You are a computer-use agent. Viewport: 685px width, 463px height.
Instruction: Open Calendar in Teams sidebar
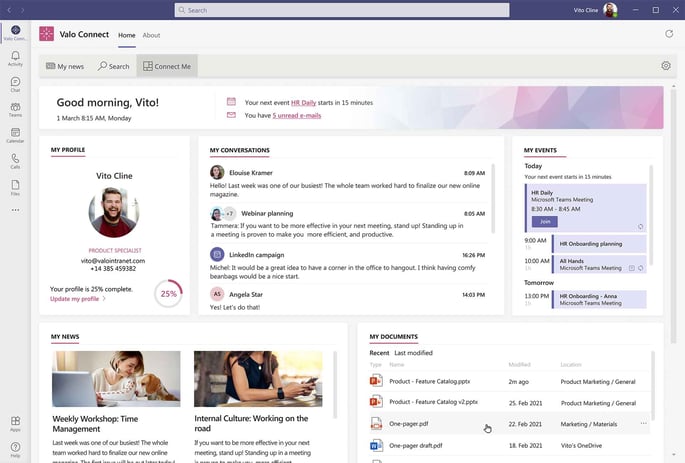tap(15, 135)
